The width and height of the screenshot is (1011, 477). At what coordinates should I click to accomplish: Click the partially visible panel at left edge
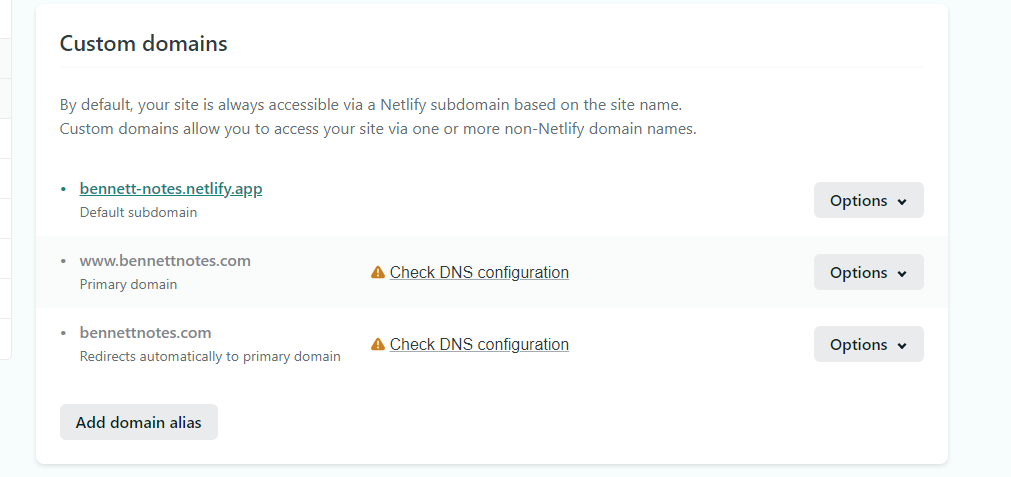[x=5, y=179]
